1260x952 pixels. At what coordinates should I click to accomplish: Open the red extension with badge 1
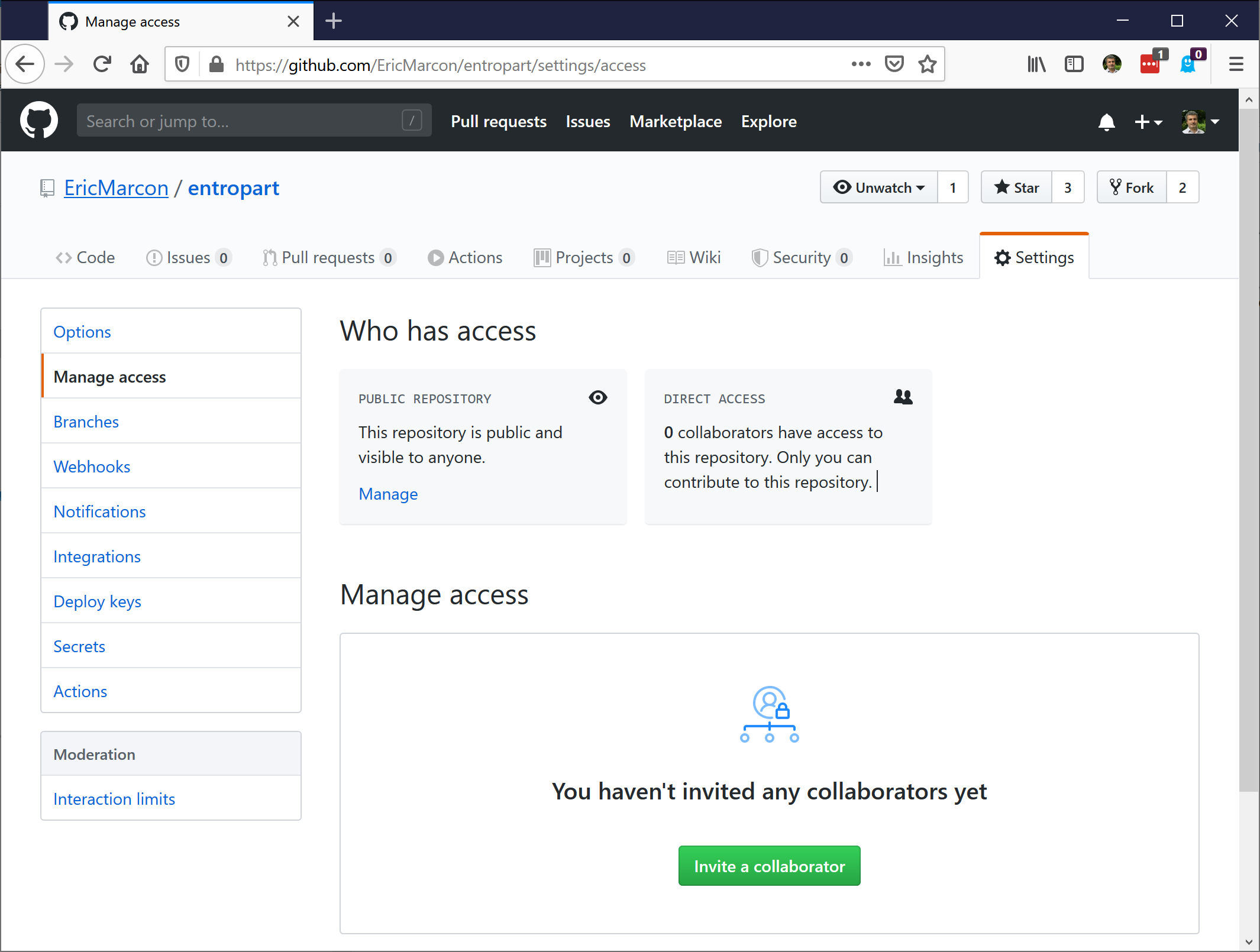click(x=1152, y=62)
